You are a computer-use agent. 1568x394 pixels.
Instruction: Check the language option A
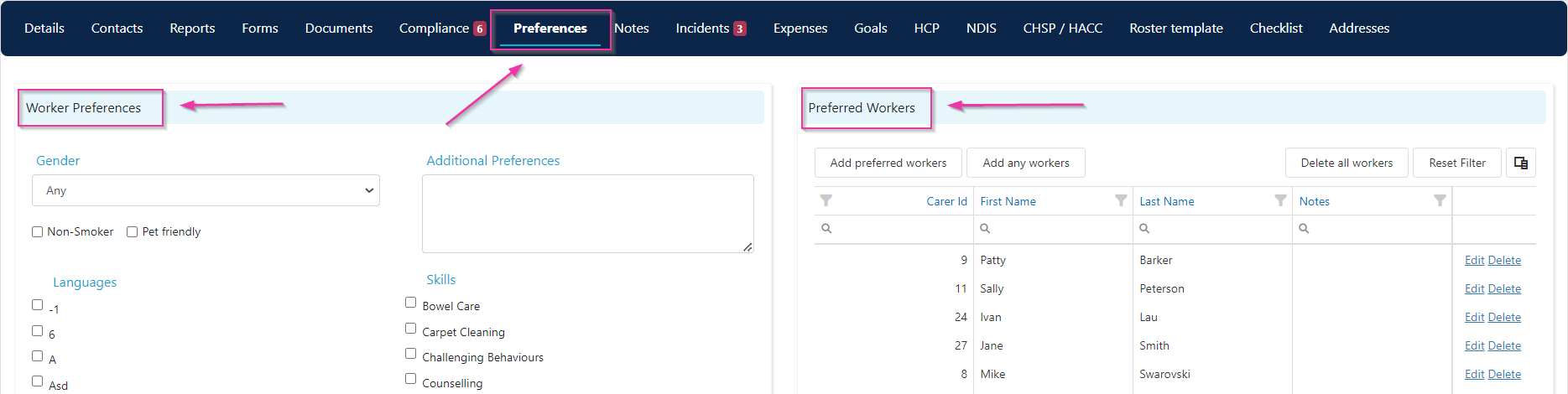click(37, 355)
